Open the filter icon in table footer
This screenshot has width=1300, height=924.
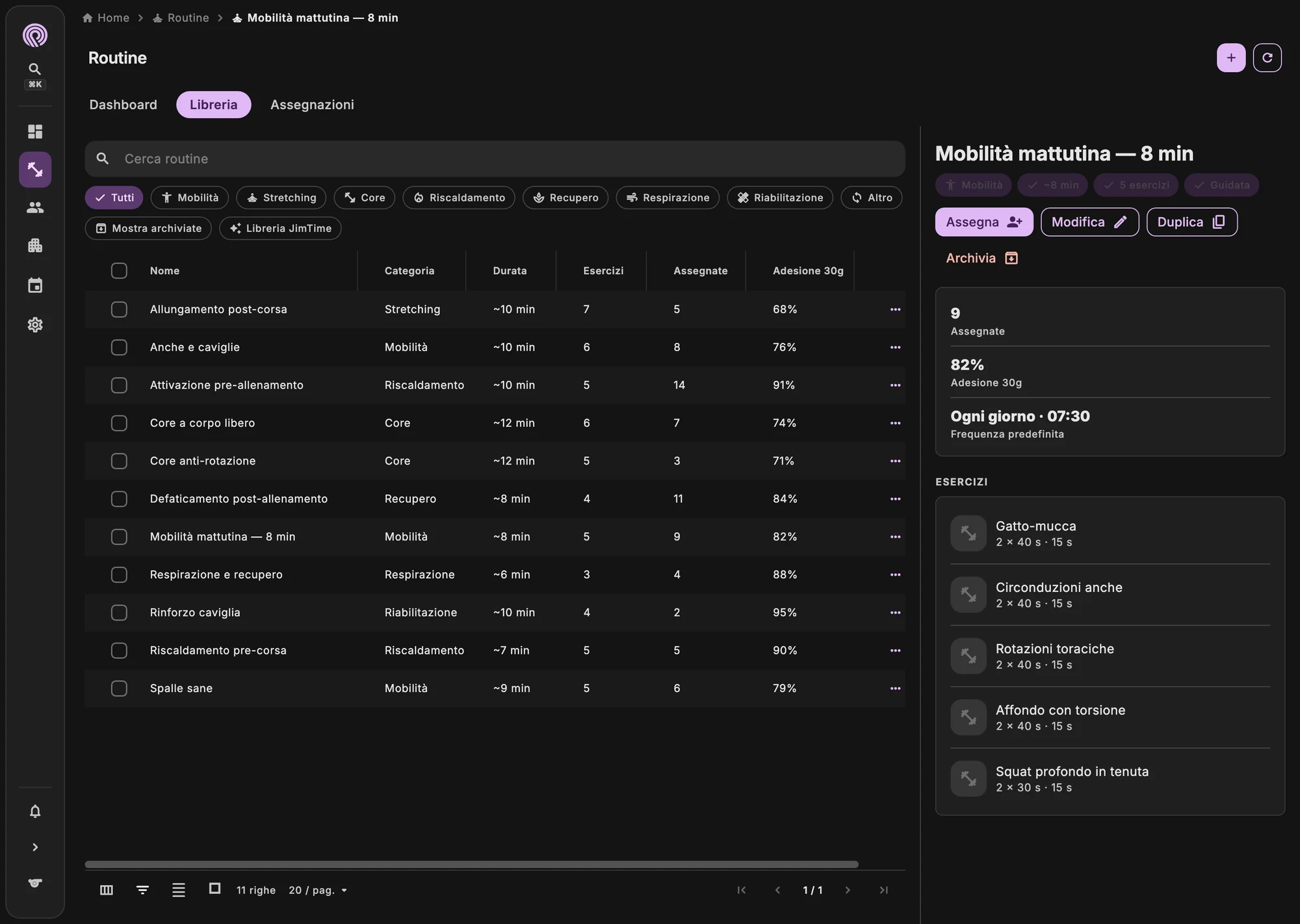point(142,890)
